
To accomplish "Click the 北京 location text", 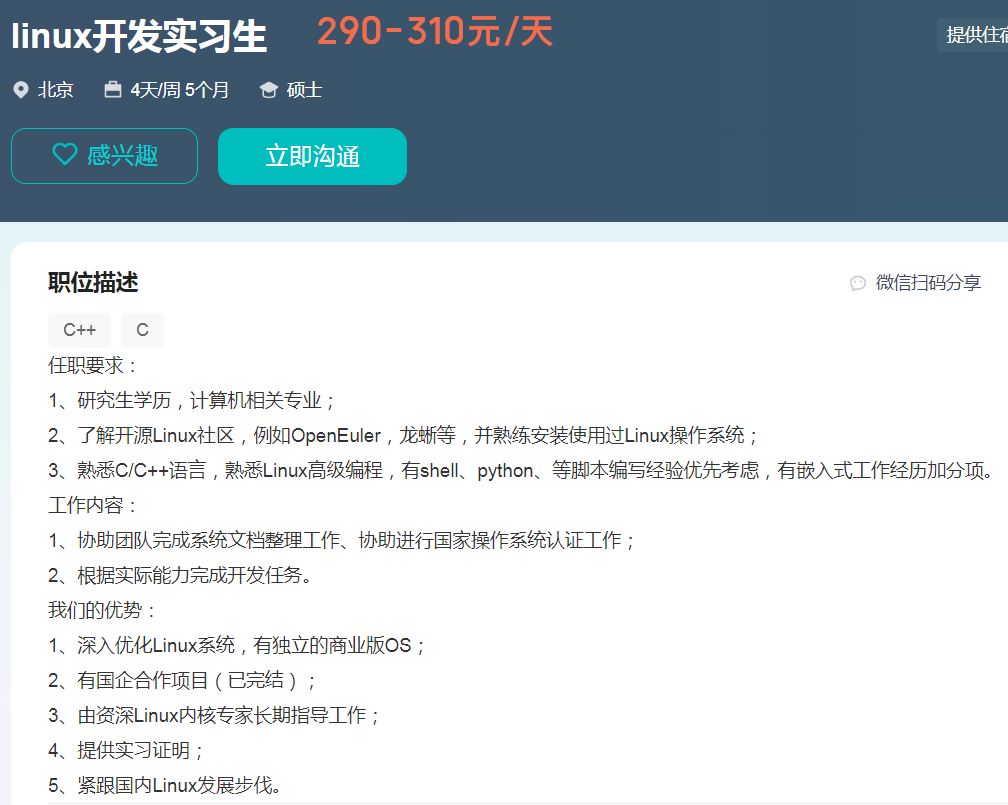I will coord(56,90).
